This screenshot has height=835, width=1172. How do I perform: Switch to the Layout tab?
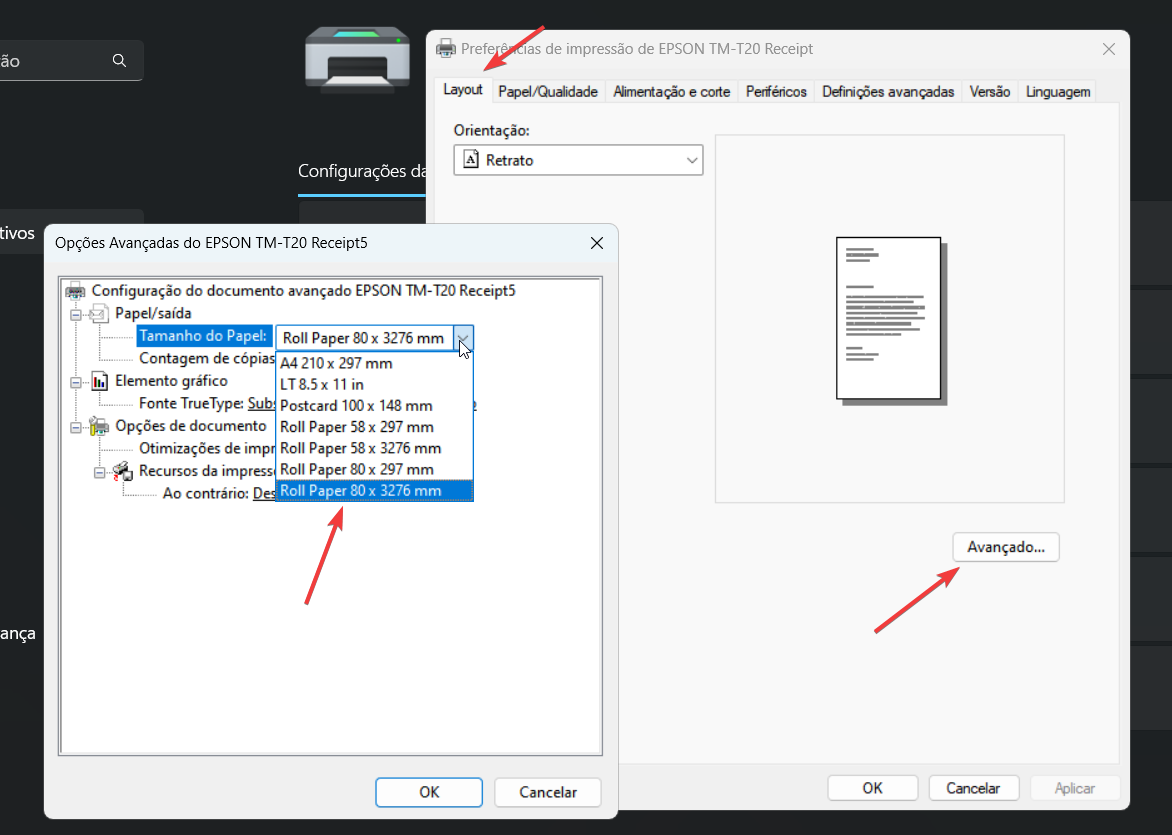pyautogui.click(x=463, y=90)
